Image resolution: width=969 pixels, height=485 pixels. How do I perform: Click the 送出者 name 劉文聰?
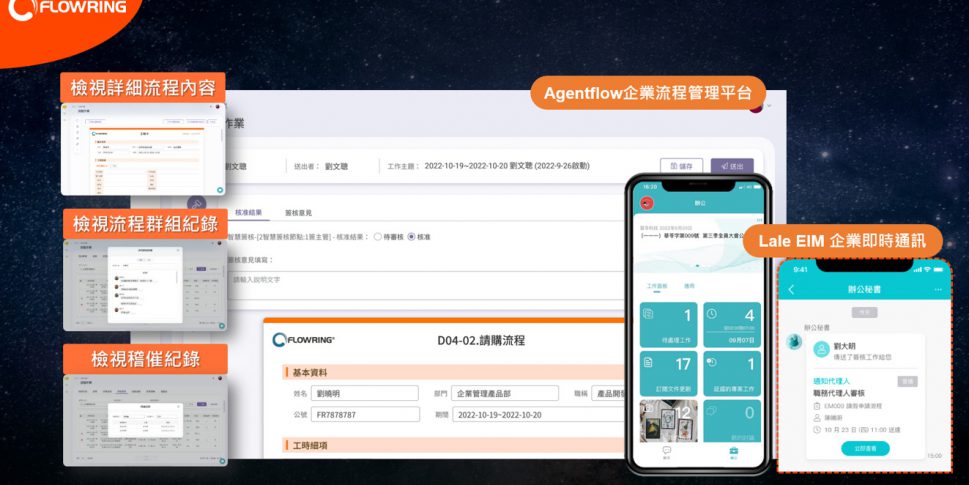336,166
